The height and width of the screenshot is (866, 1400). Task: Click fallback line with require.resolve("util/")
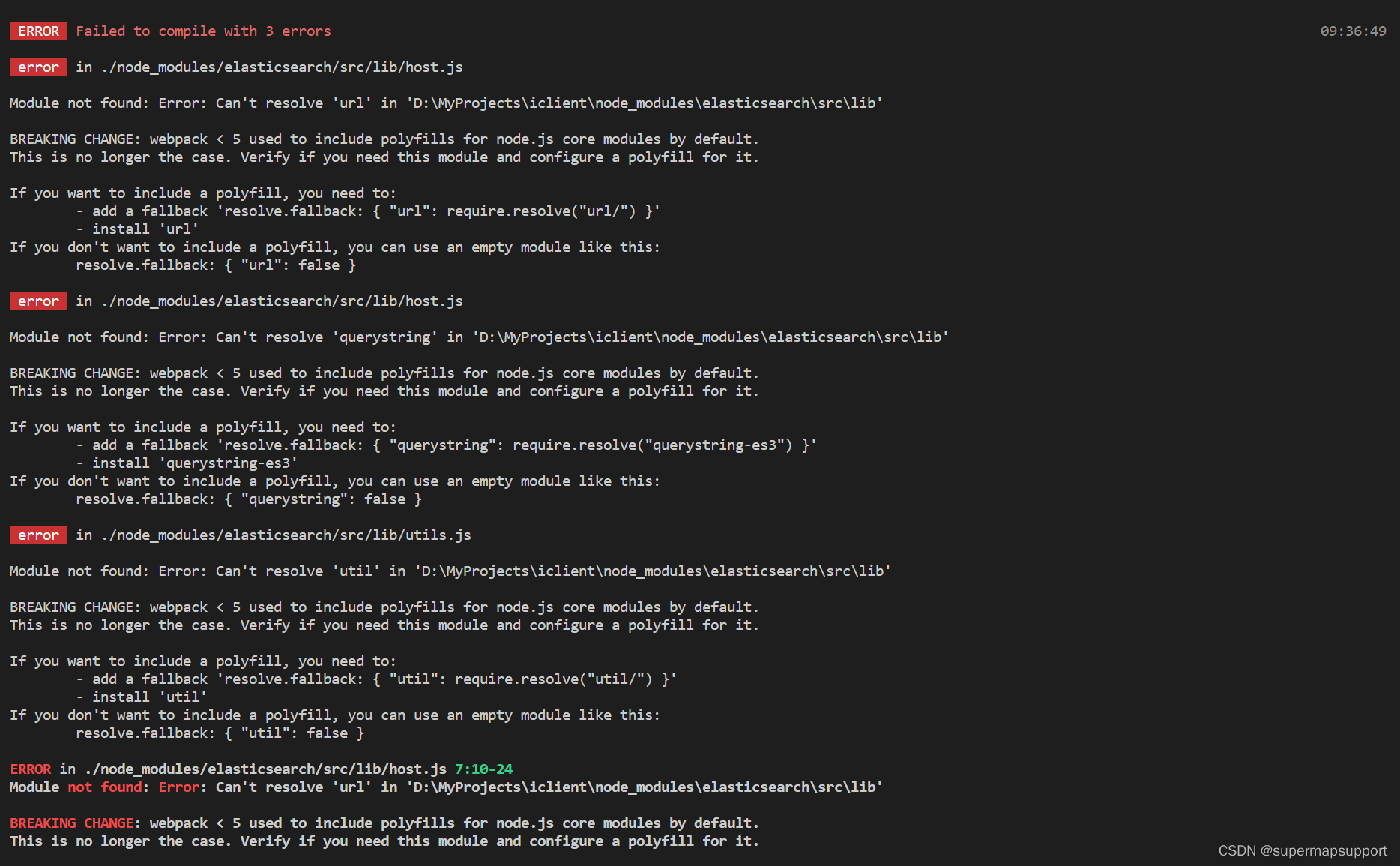(x=376, y=679)
